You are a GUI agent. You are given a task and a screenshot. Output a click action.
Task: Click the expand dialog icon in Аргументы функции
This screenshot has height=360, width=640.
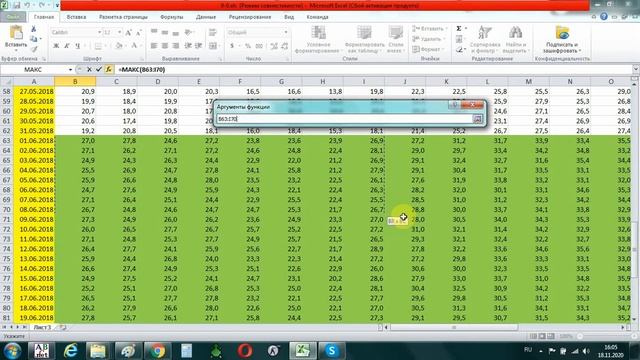point(477,119)
